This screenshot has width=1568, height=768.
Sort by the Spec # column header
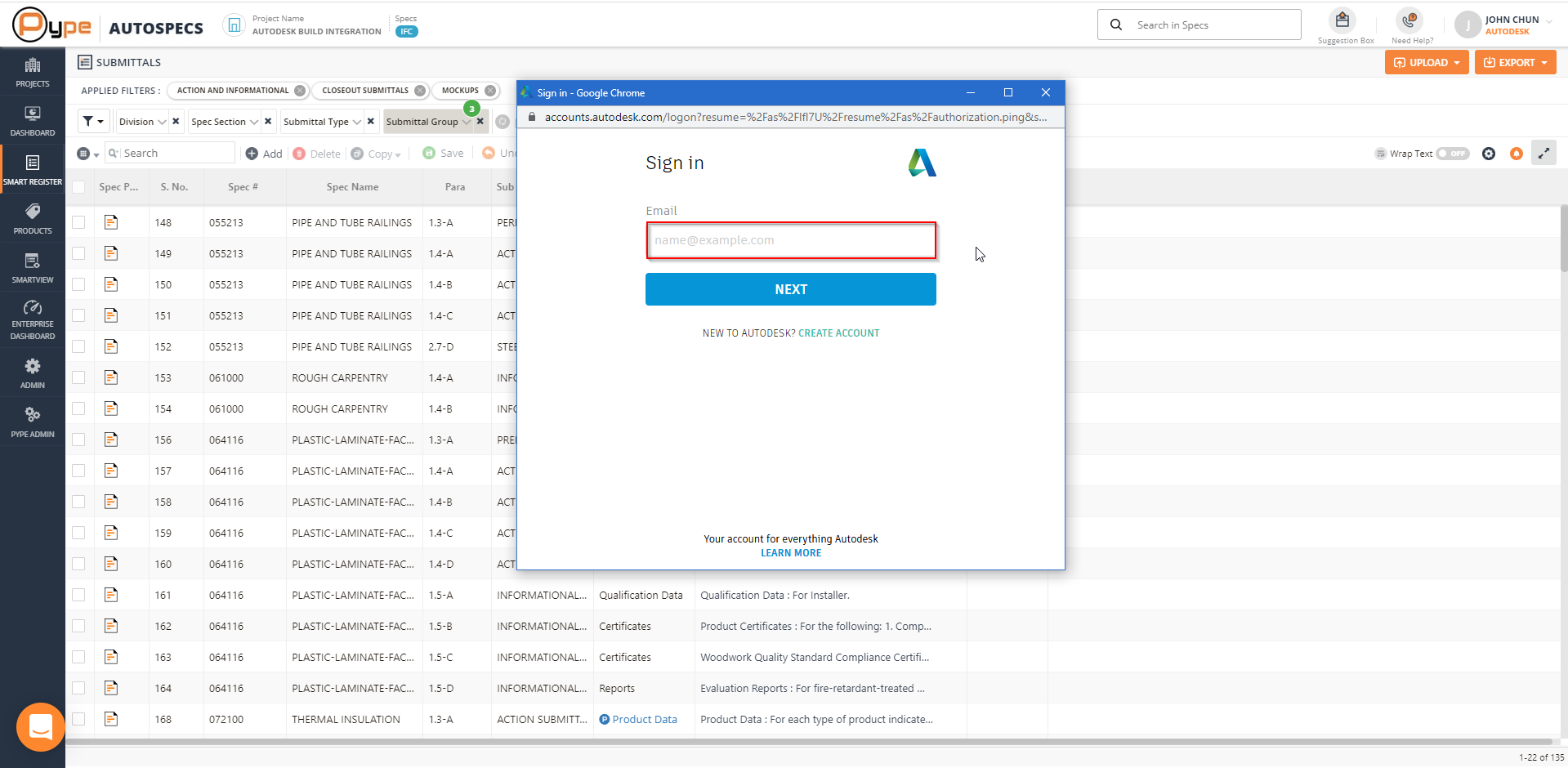pyautogui.click(x=243, y=187)
